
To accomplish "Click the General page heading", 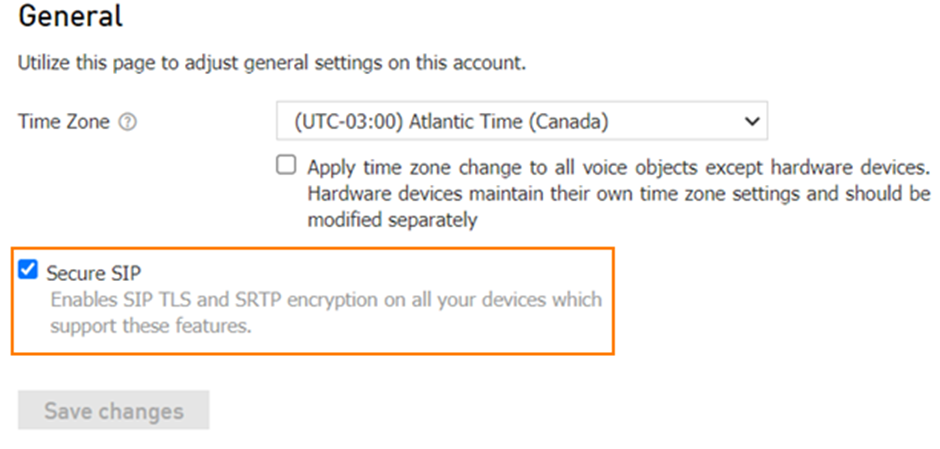I will tap(71, 16).
